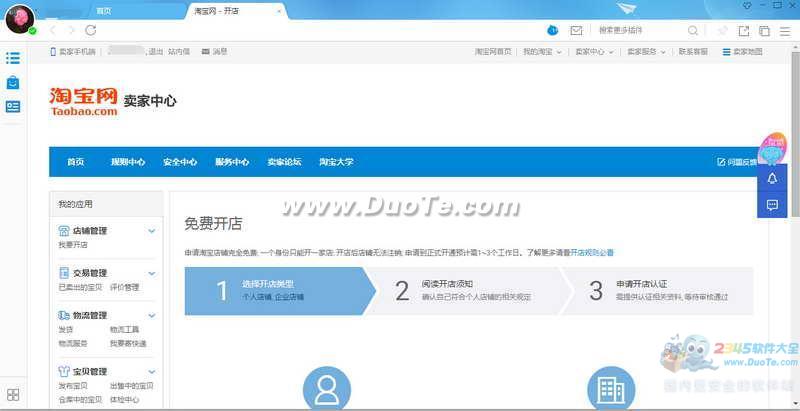Select the enterprise shop building icon
Image resolution: width=800 pixels, height=411 pixels.
pos(611,389)
